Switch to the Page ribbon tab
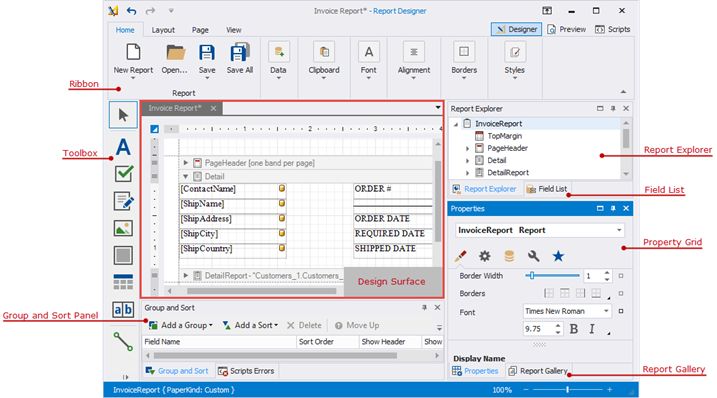717x398 pixels. 200,30
